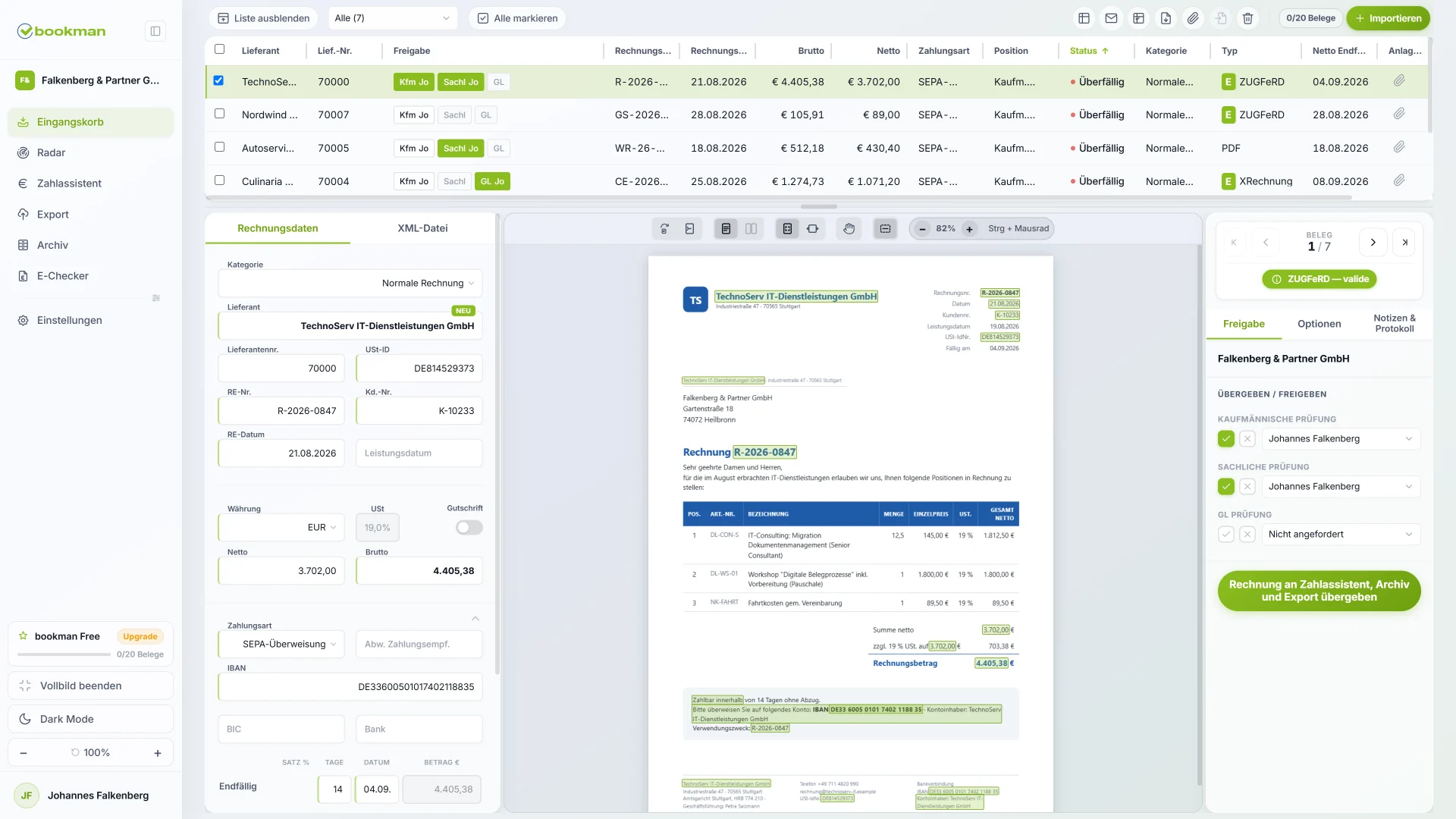Click the dashed selection area tool icon
This screenshot has width=1456, height=819.
click(885, 228)
